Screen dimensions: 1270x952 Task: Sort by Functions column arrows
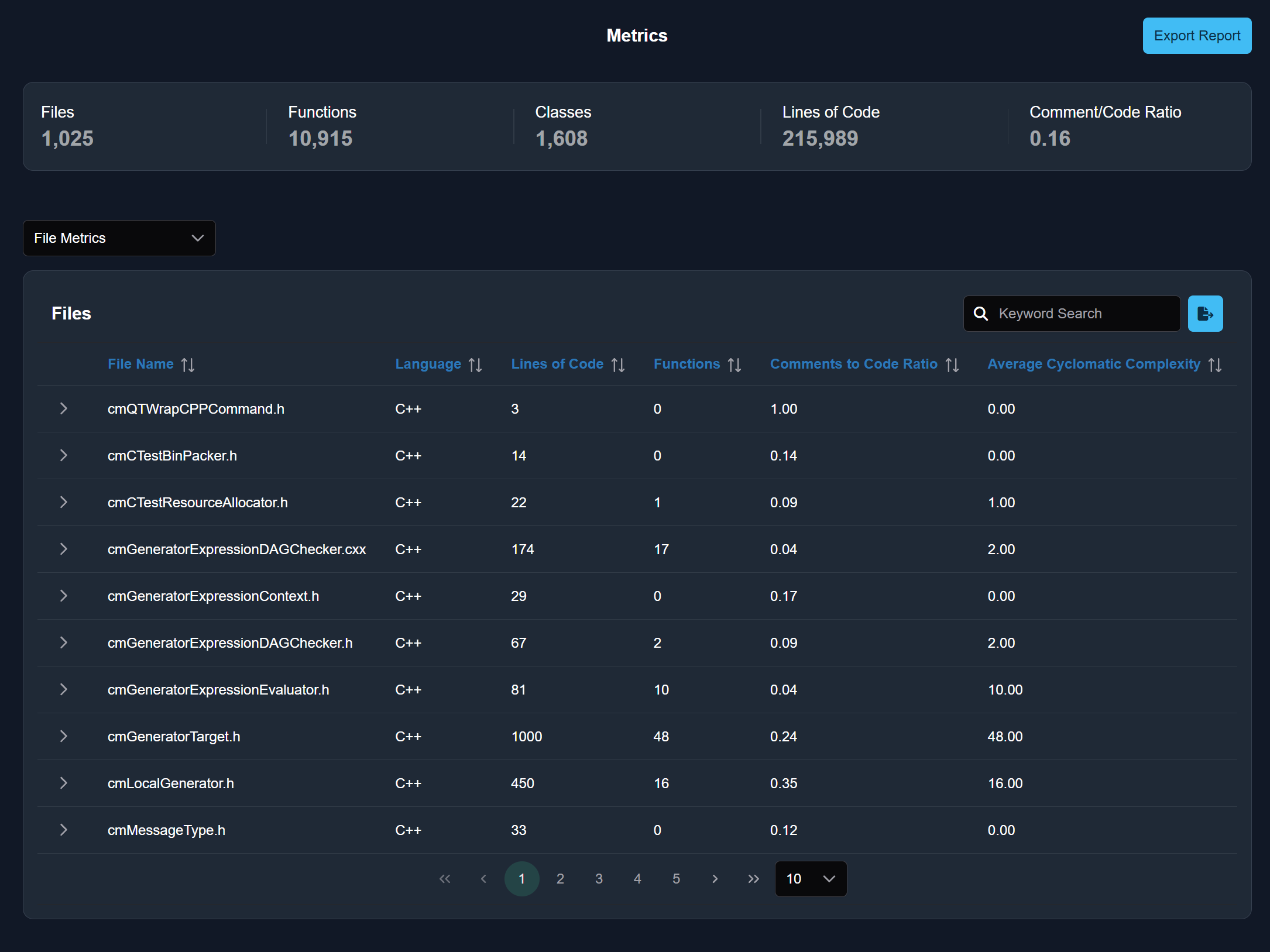(x=734, y=365)
